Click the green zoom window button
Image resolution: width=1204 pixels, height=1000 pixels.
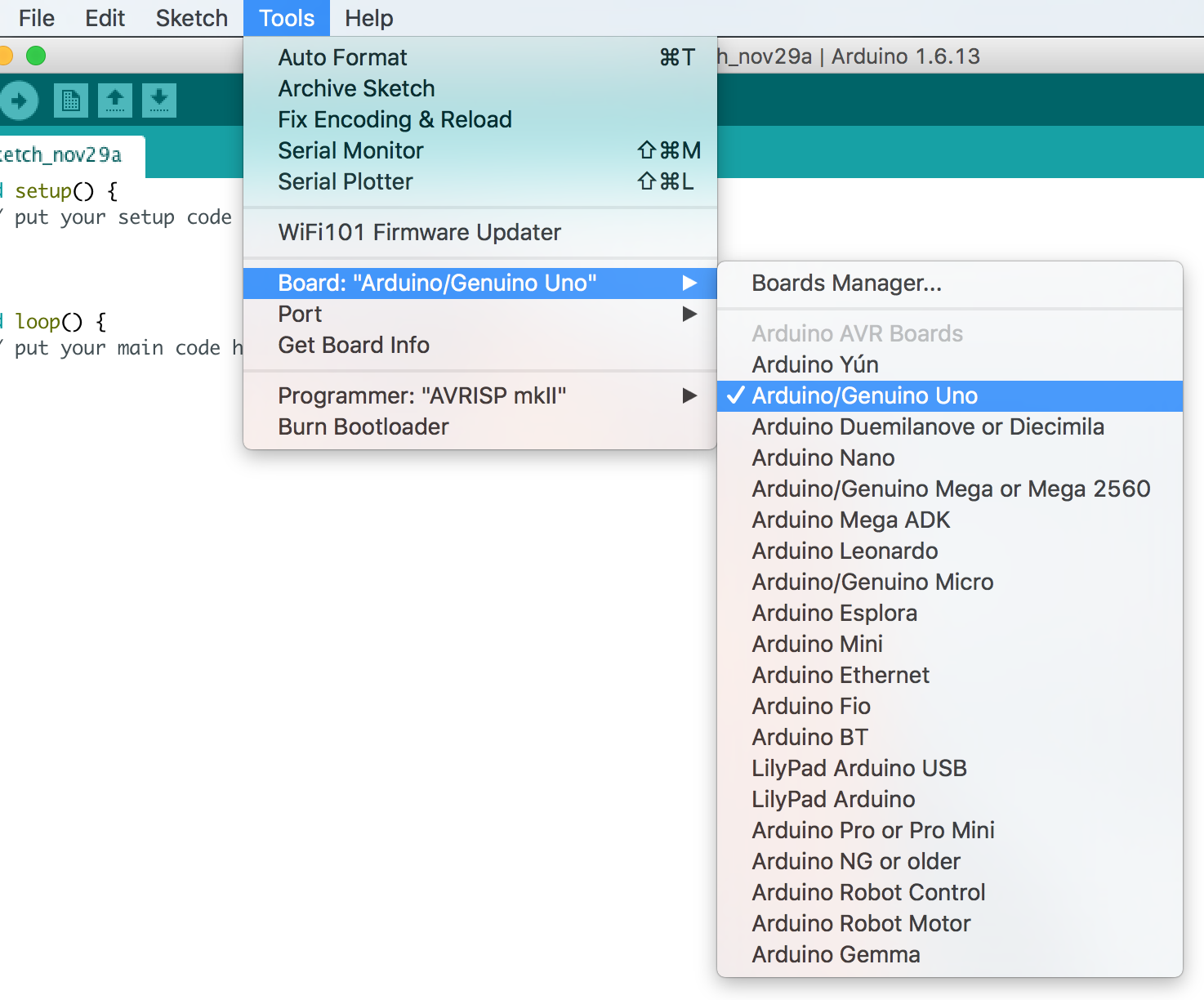click(36, 56)
